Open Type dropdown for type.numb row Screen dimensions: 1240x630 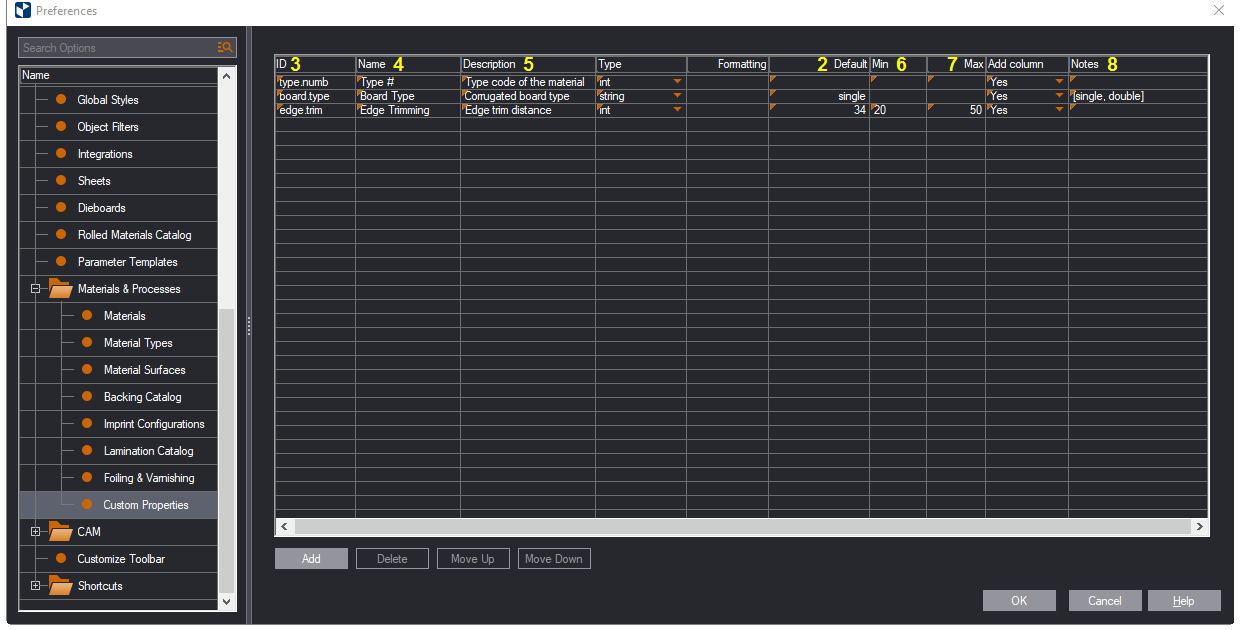tap(677, 82)
